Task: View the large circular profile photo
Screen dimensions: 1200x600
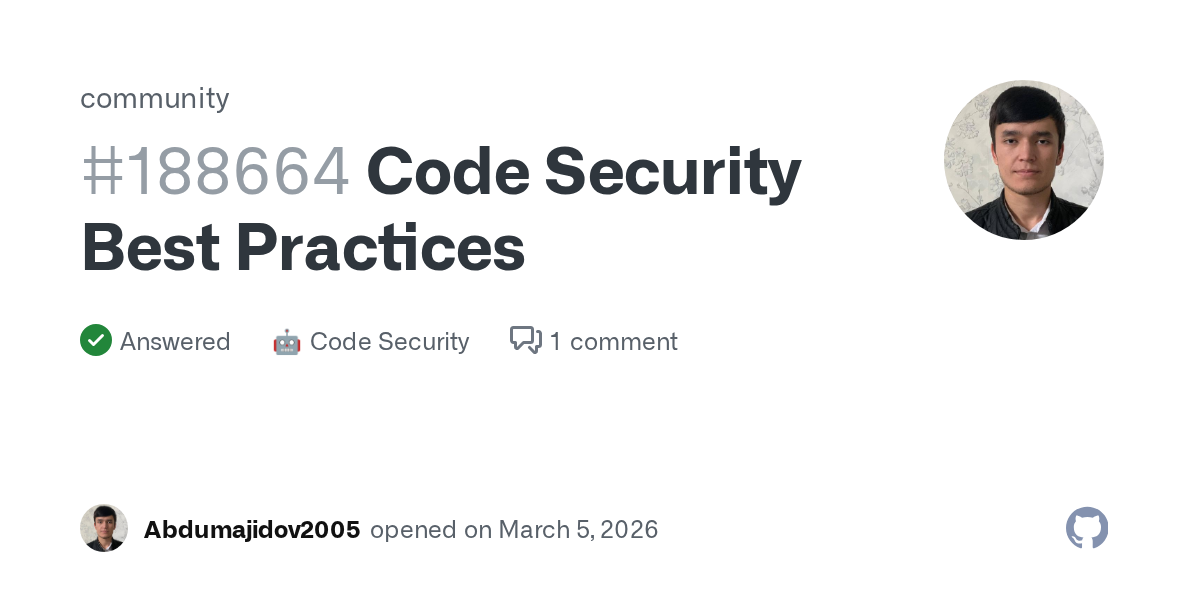Action: (x=1023, y=160)
